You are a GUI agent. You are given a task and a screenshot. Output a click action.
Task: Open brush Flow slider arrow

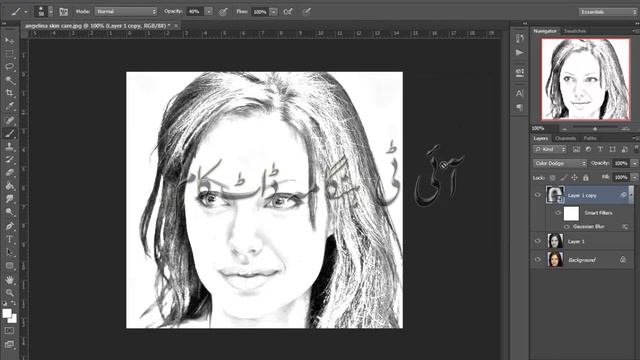pyautogui.click(x=273, y=12)
